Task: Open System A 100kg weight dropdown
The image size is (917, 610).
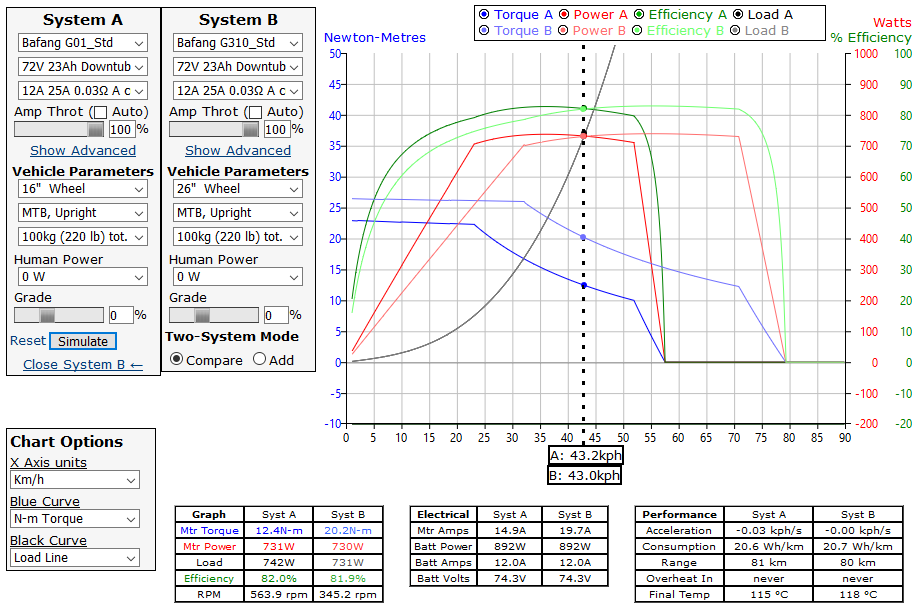Action: click(x=82, y=237)
